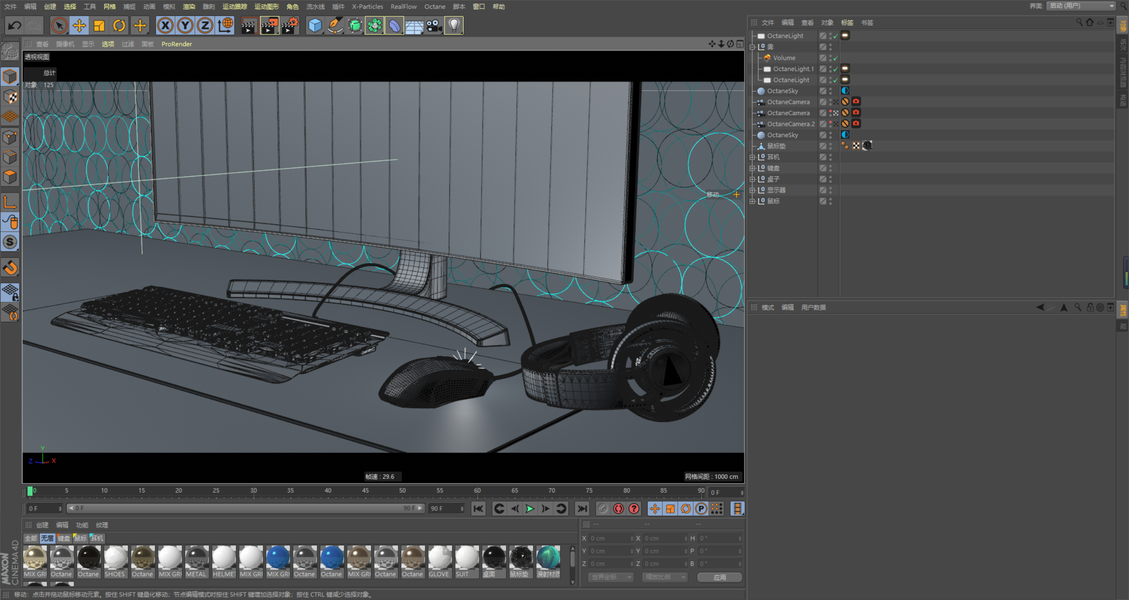Click the search magnifier in Object Manager
The image size is (1129, 600).
(x=1079, y=22)
